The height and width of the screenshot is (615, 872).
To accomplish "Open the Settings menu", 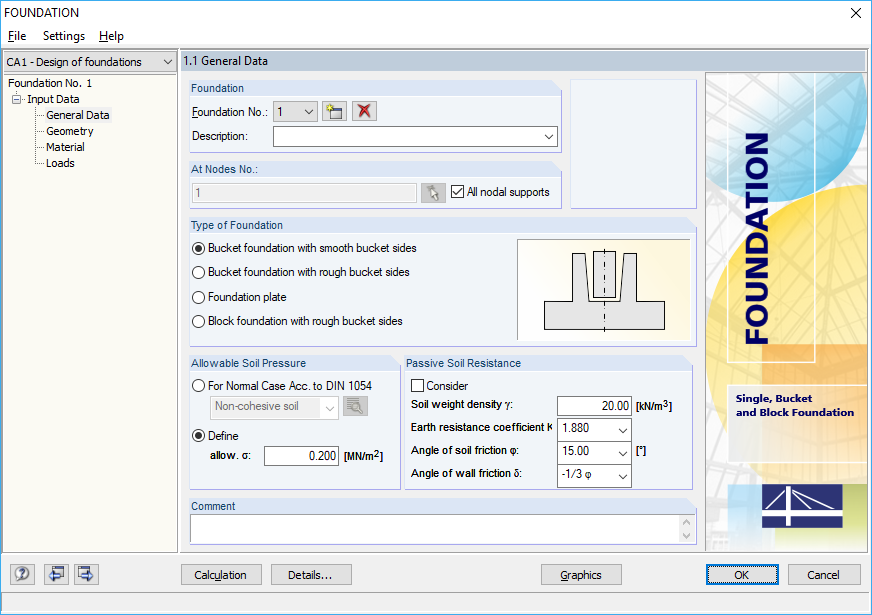I will (x=64, y=36).
